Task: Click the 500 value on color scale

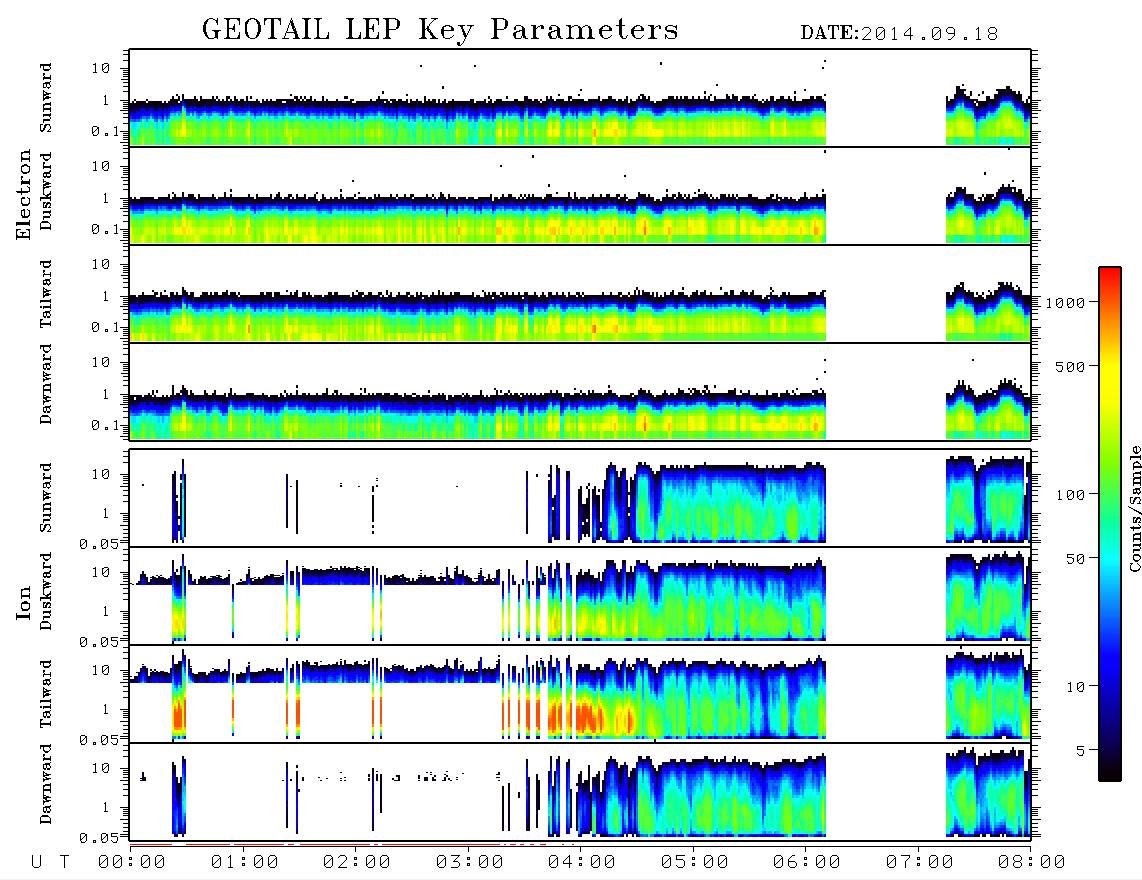Action: 1070,366
